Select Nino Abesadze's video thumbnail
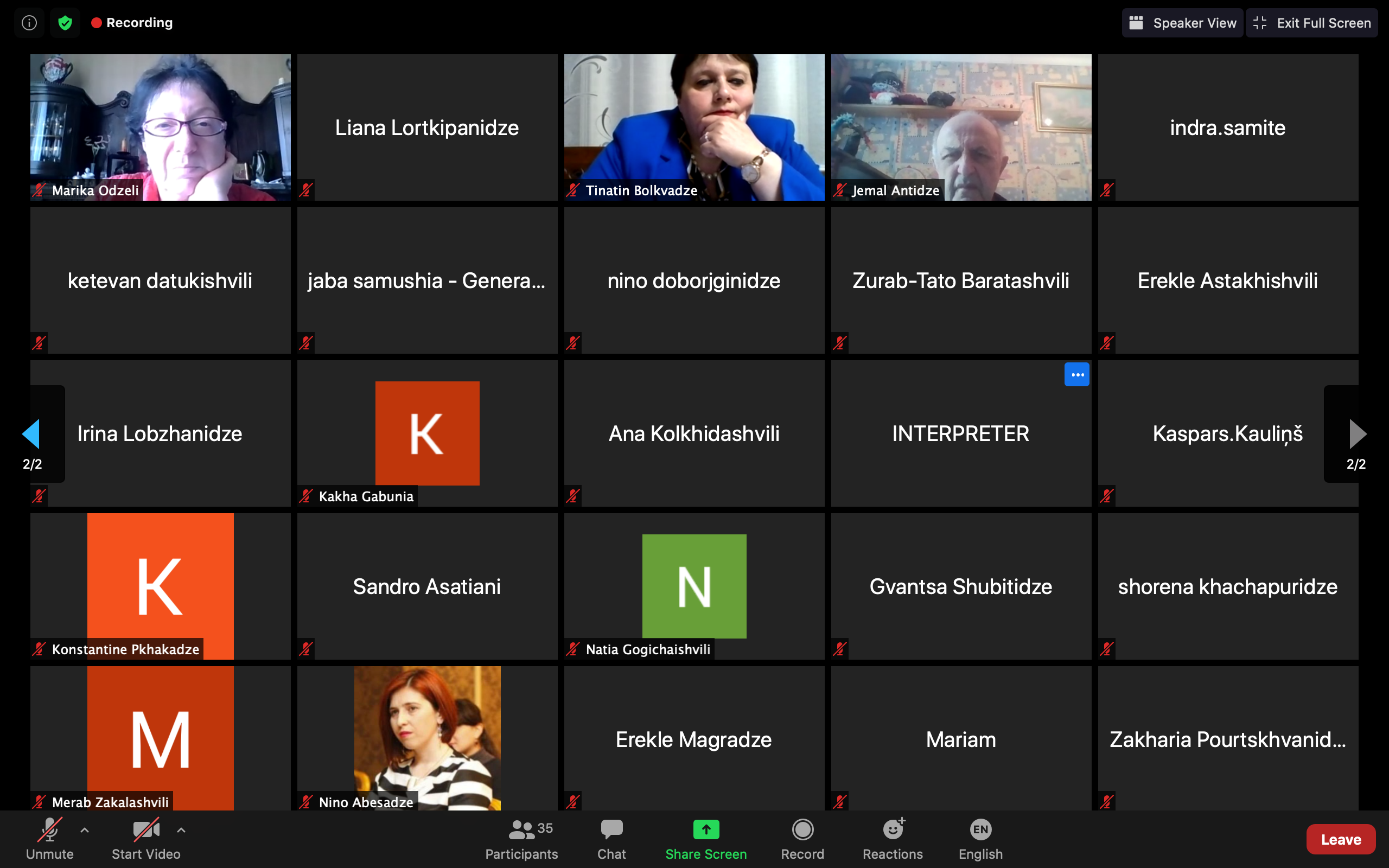The width and height of the screenshot is (1389, 868). pos(427,737)
